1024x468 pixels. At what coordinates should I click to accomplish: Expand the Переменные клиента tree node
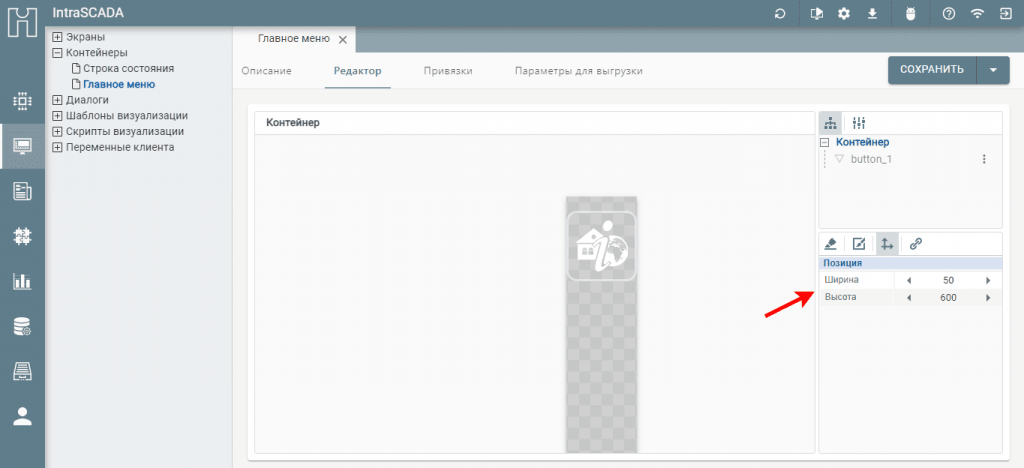[x=57, y=147]
